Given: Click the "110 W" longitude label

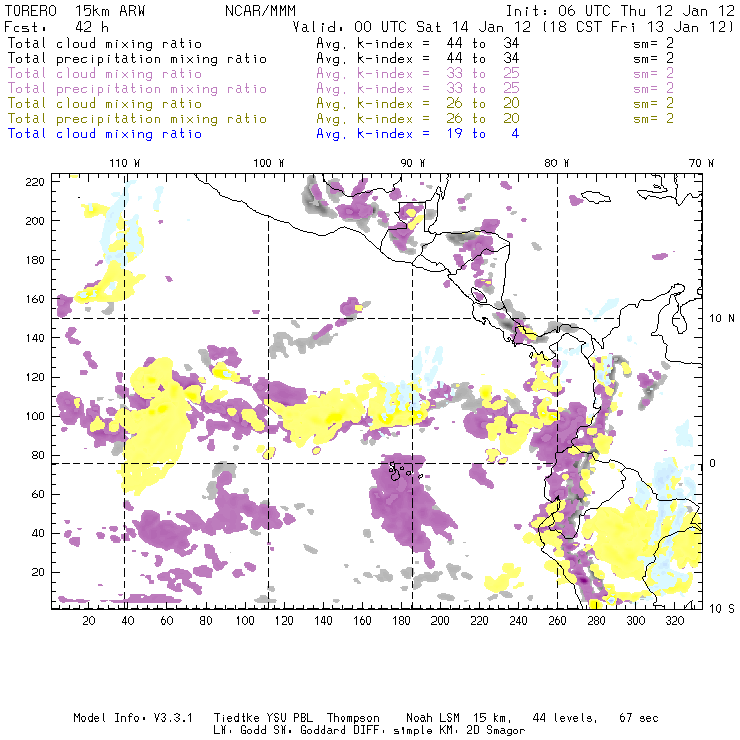Looking at the screenshot, I should 125,163.
